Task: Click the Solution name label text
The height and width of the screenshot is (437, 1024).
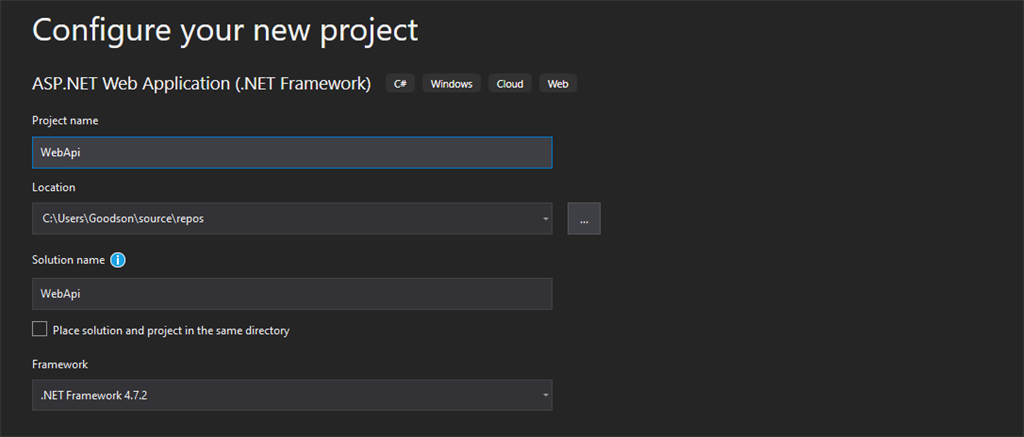Action: click(68, 260)
